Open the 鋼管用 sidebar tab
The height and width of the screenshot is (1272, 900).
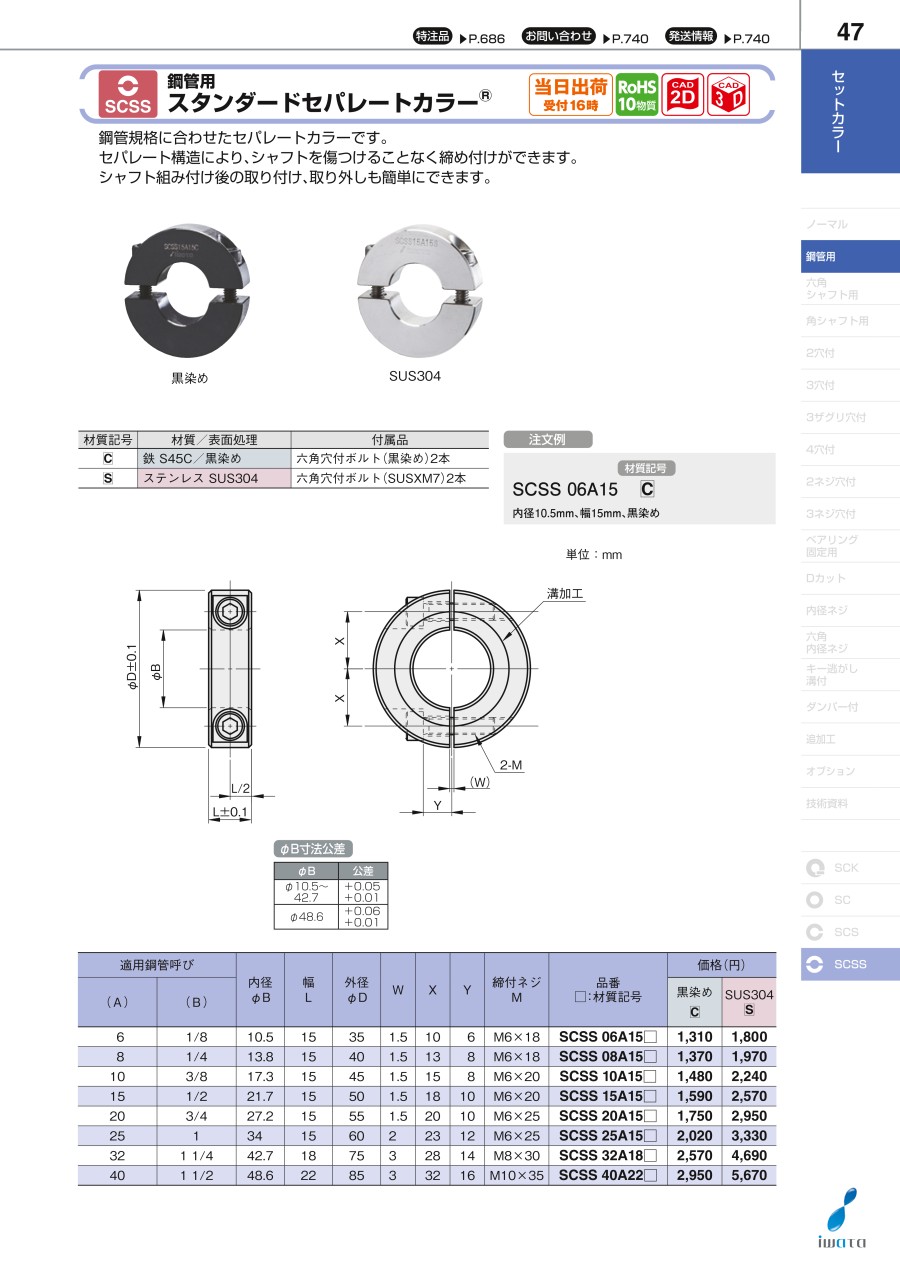coord(850,257)
